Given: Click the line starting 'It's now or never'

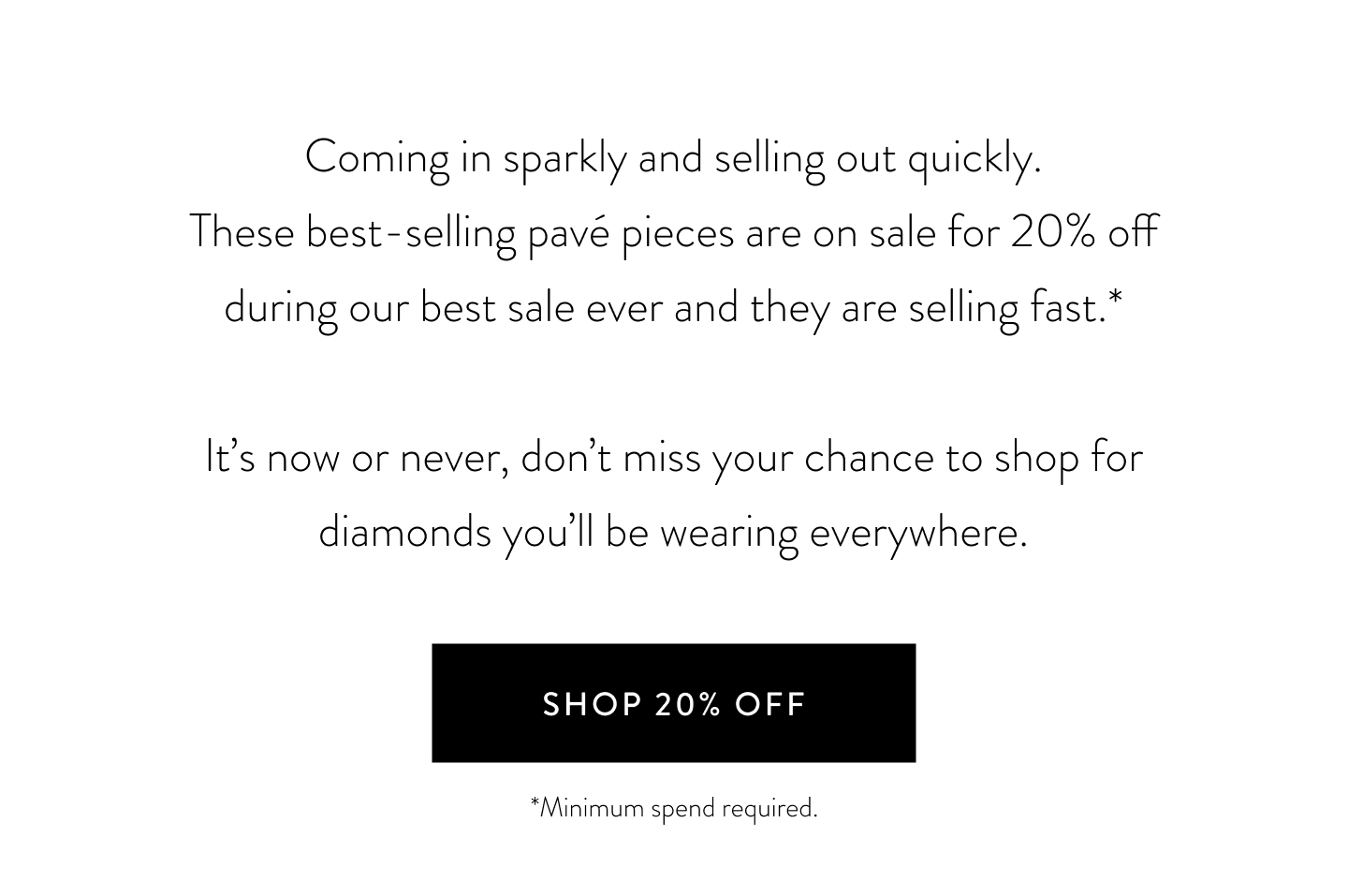Looking at the screenshot, I should point(674,458).
